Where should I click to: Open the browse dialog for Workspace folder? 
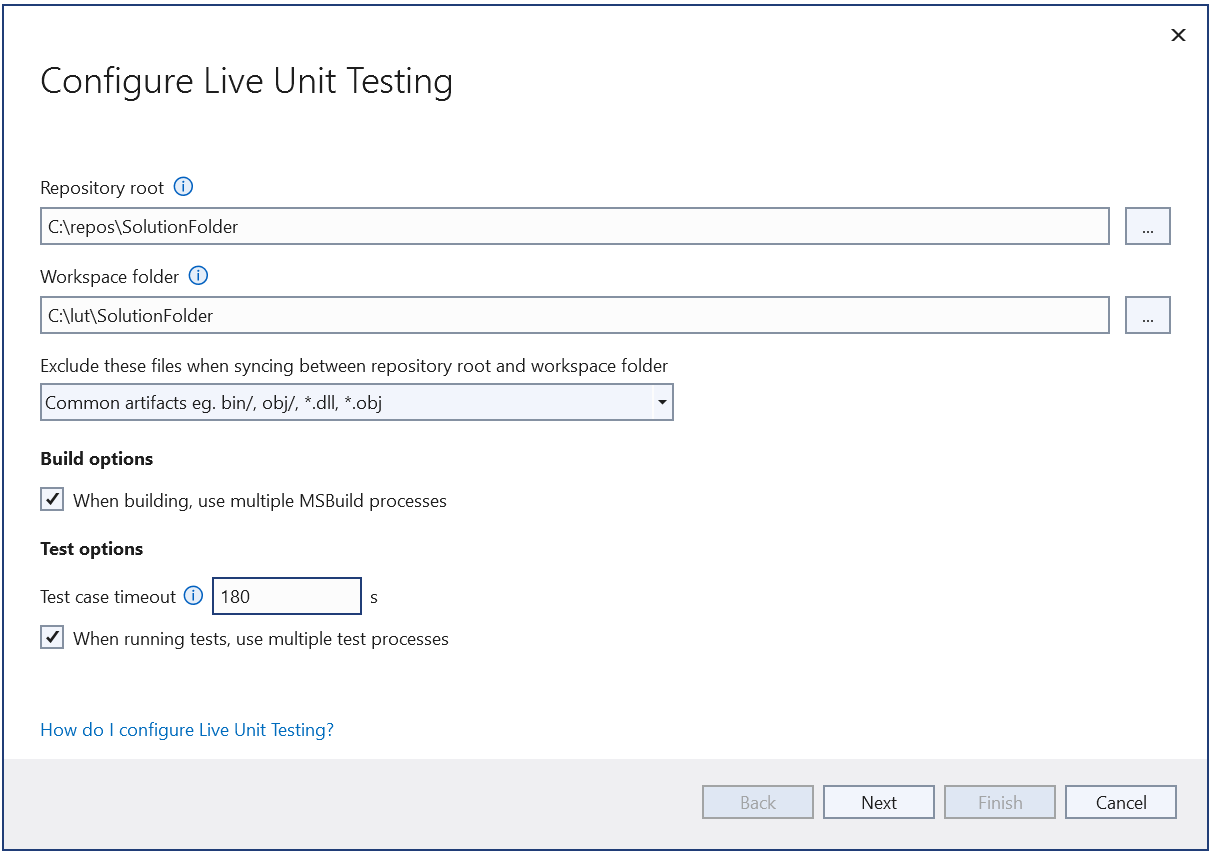pyautogui.click(x=1147, y=315)
